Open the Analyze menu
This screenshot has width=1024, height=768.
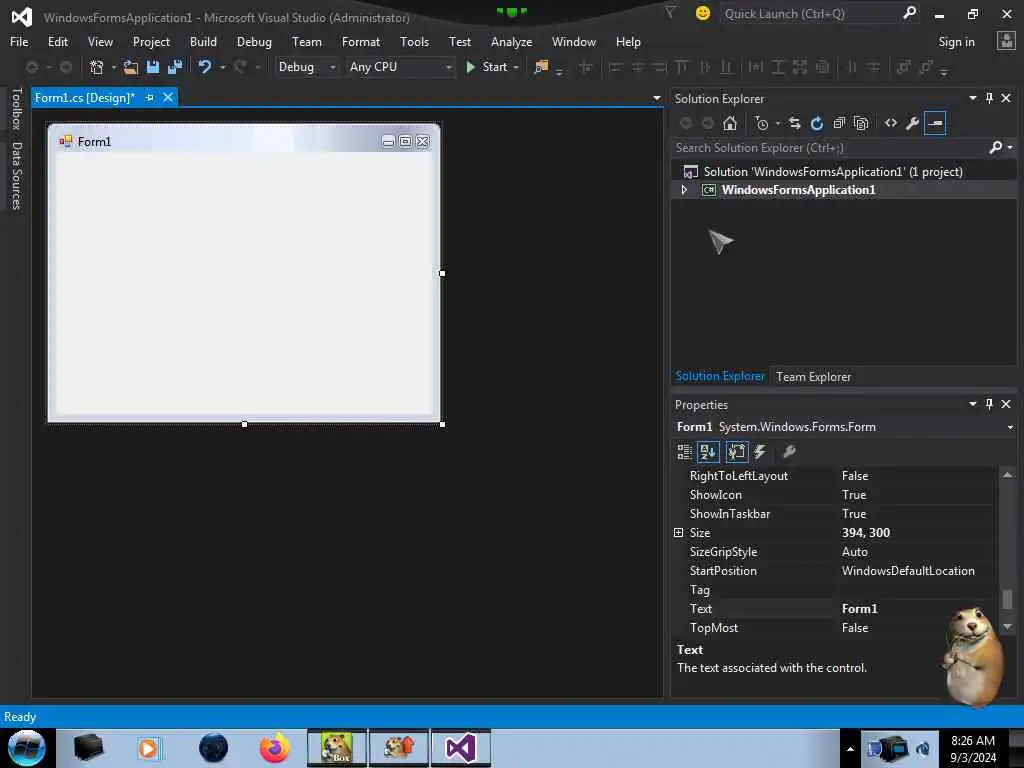click(x=511, y=42)
